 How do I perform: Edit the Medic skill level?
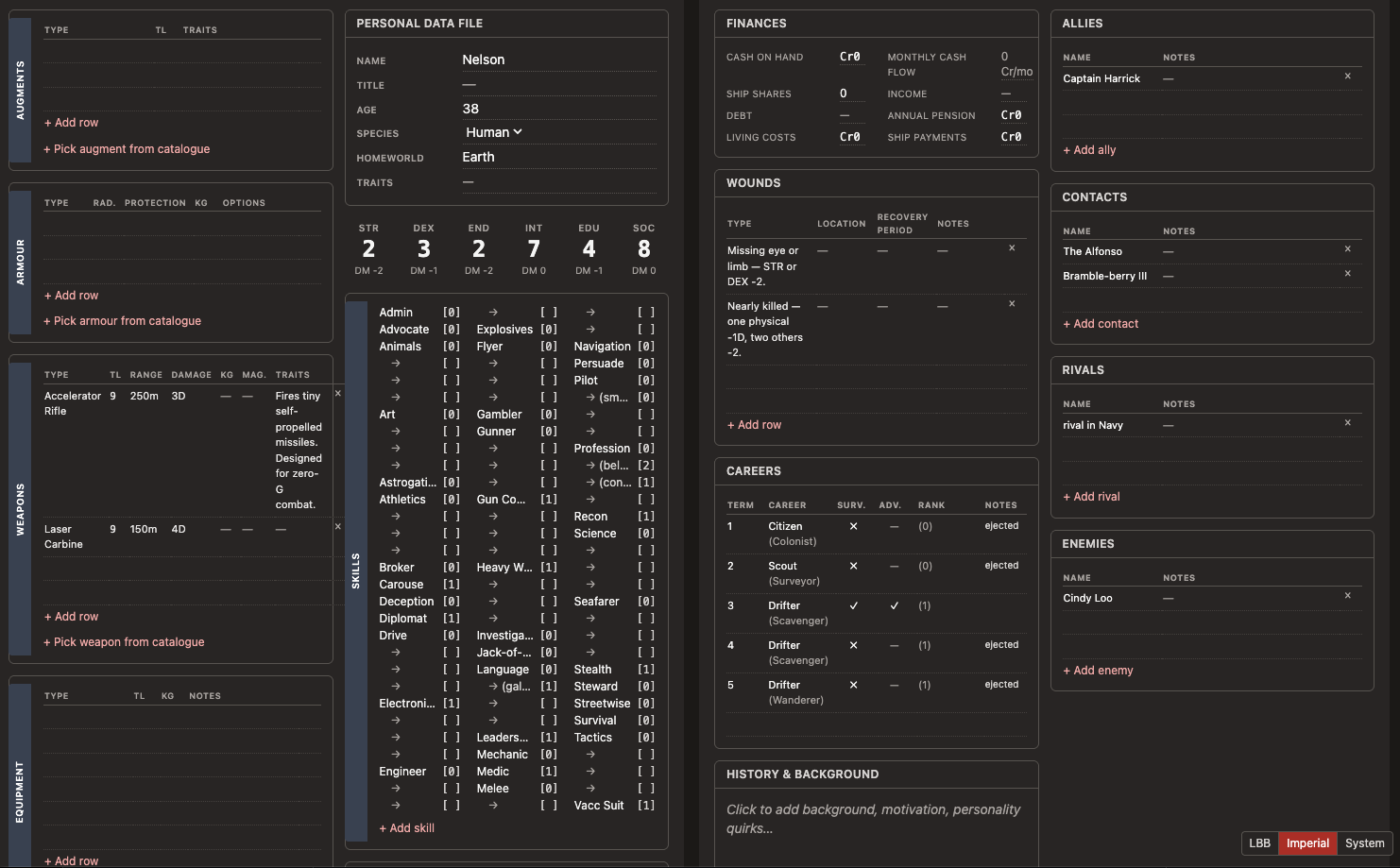549,772
